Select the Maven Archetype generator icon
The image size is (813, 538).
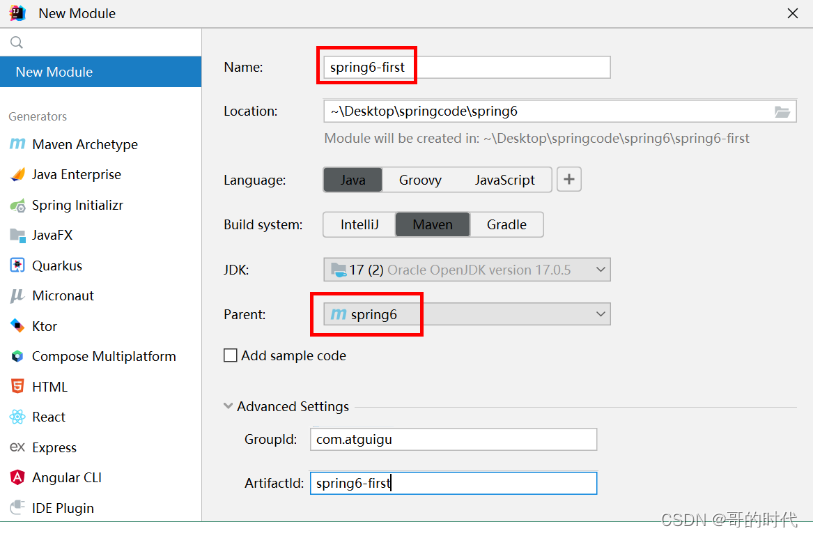pyautogui.click(x=18, y=144)
